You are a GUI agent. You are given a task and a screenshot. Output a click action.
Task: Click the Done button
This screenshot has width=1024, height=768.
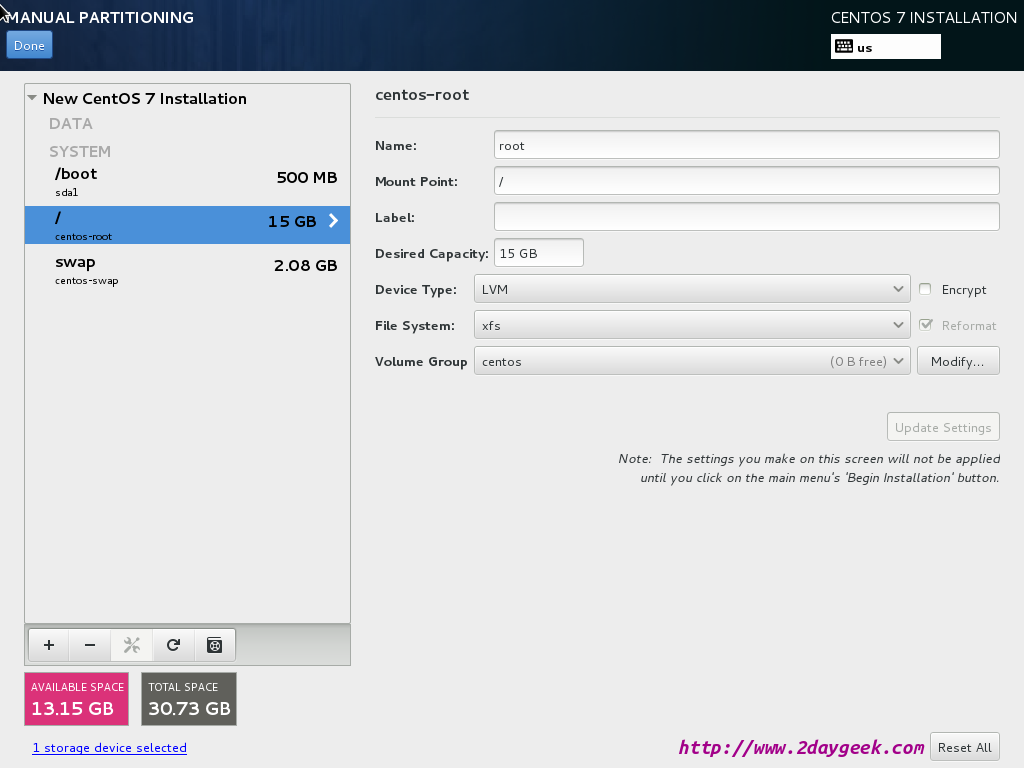[x=29, y=45]
